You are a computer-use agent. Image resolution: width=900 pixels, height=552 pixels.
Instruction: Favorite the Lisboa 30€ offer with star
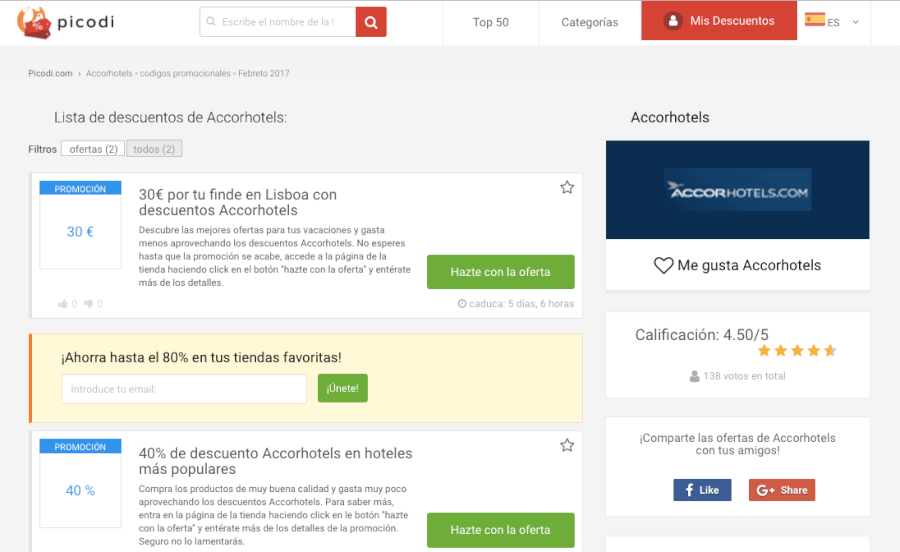[567, 187]
